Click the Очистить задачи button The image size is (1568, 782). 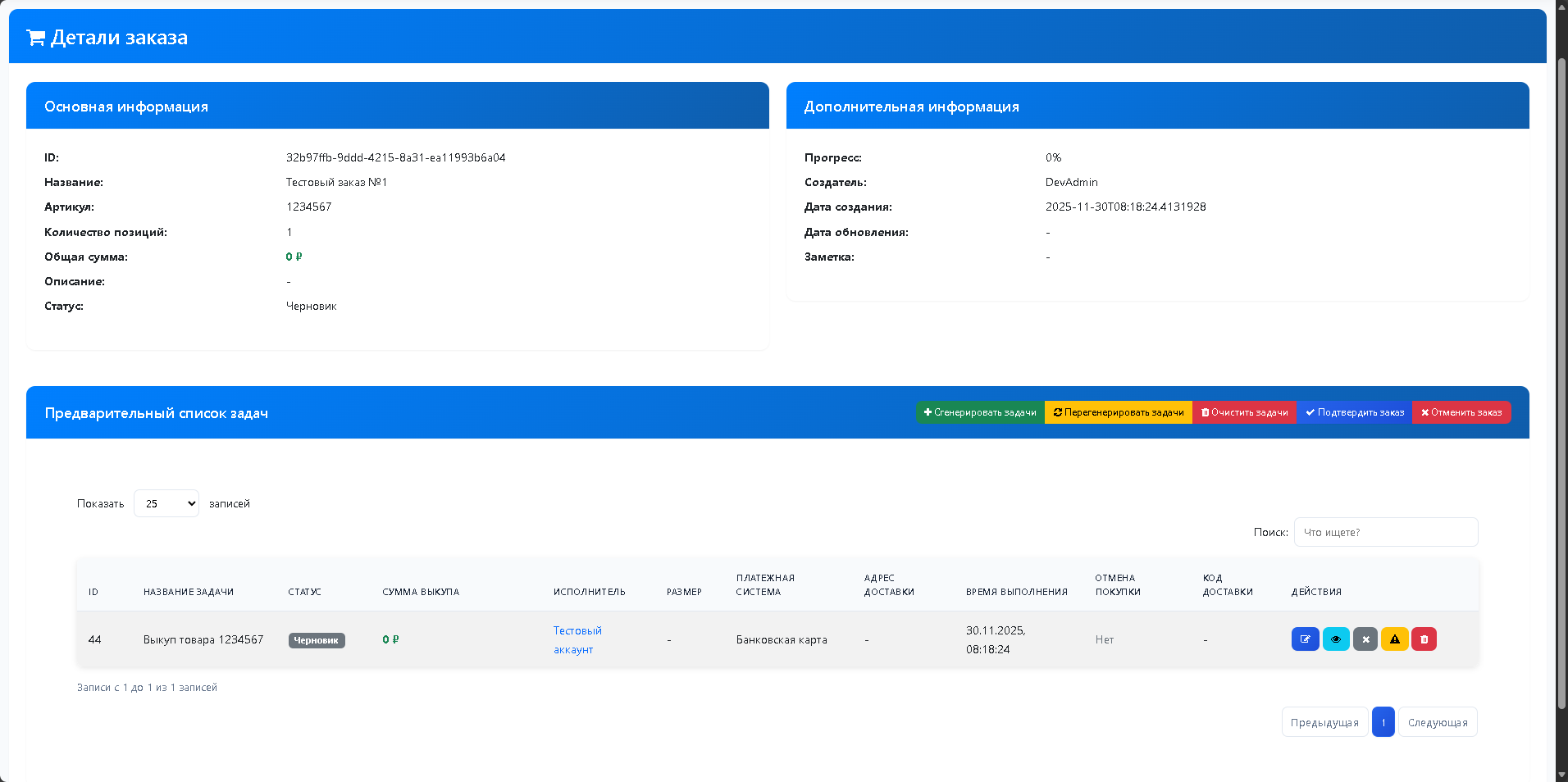1245,412
